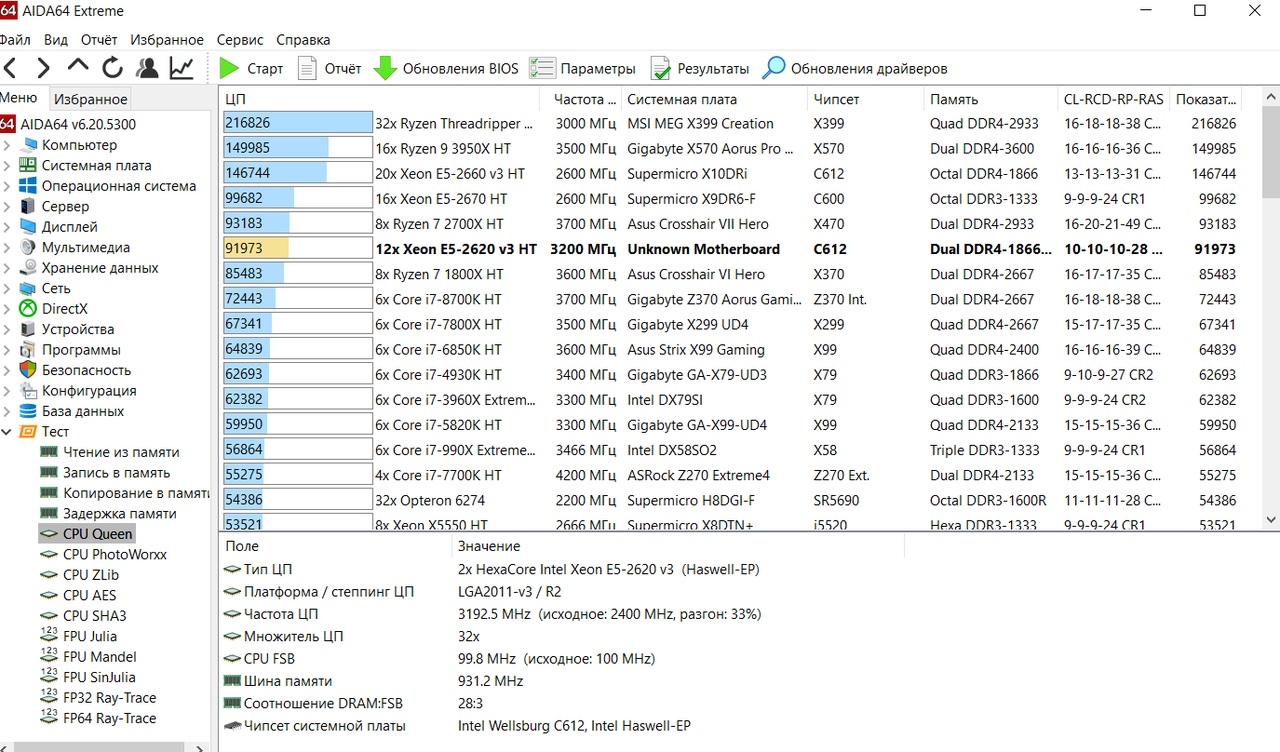Sort by the Частота column header

(580, 99)
